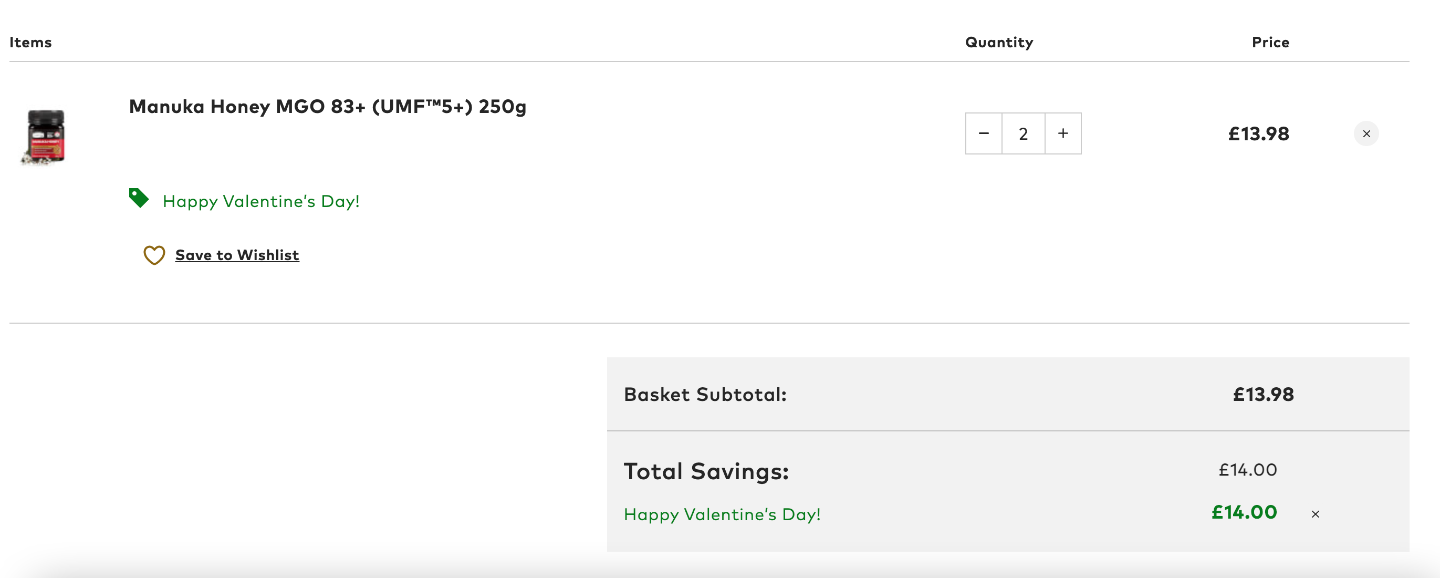Increase Manuka Honey quantity with plus button

(1063, 133)
